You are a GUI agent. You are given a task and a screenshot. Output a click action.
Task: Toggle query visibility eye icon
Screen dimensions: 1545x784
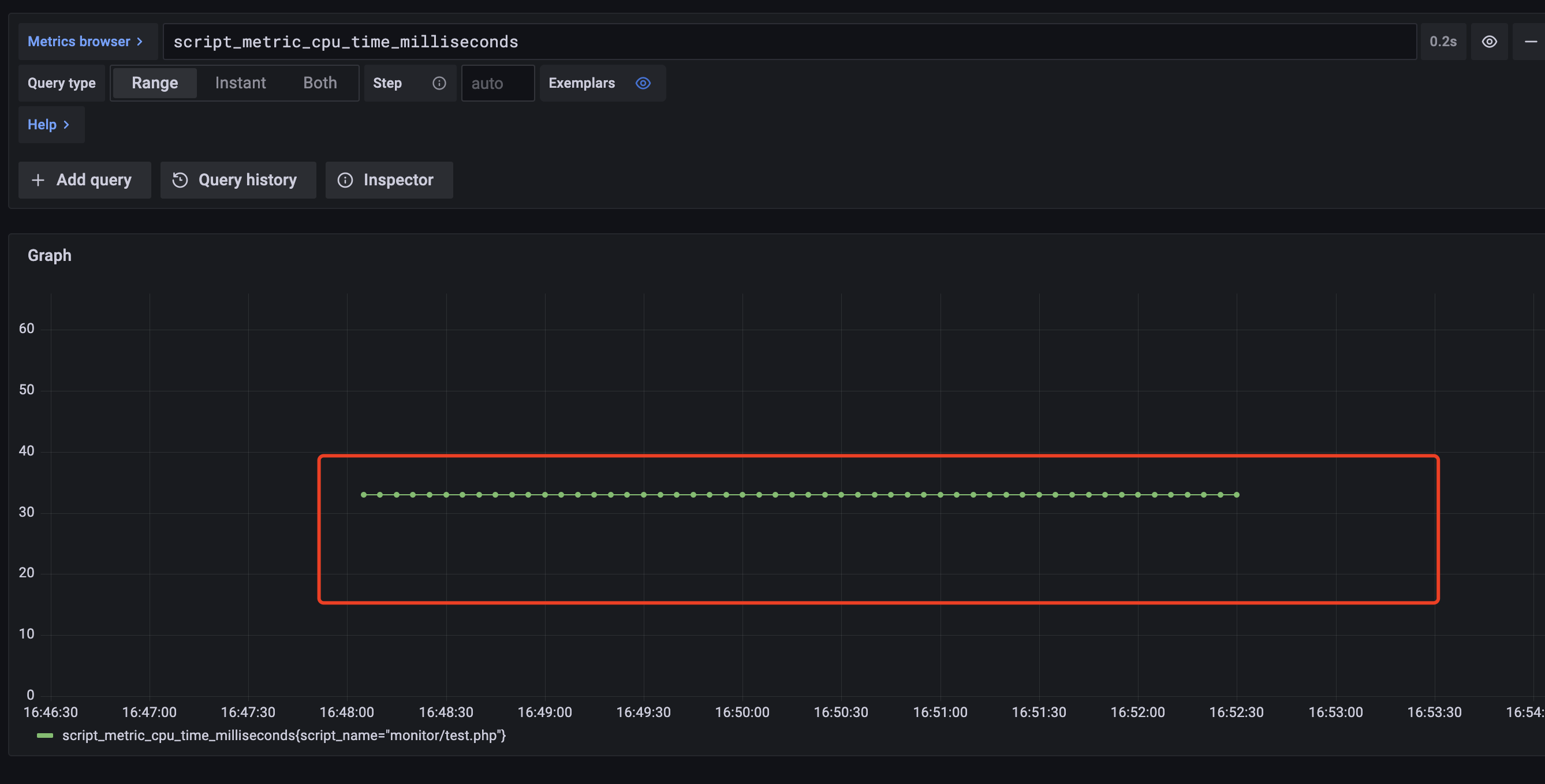point(1489,42)
